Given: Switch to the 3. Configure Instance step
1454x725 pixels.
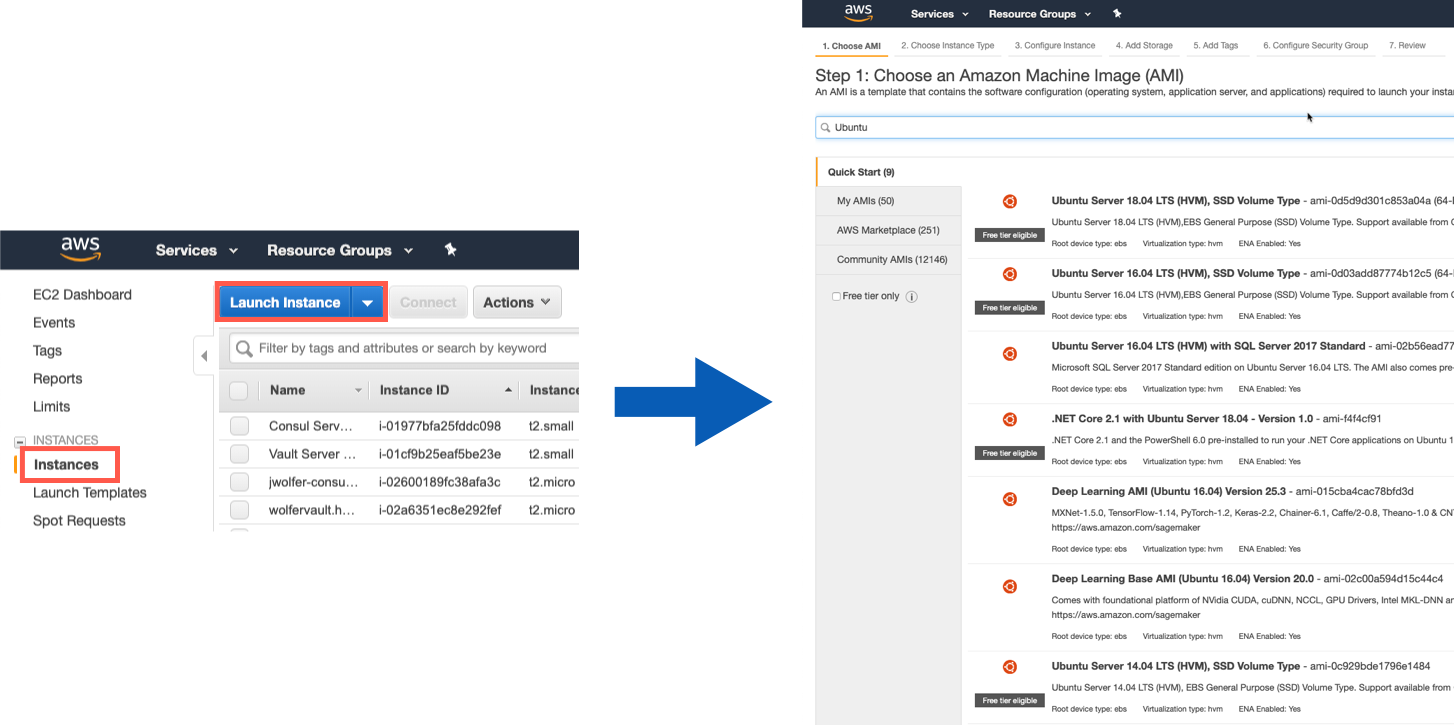Looking at the screenshot, I should [1055, 46].
